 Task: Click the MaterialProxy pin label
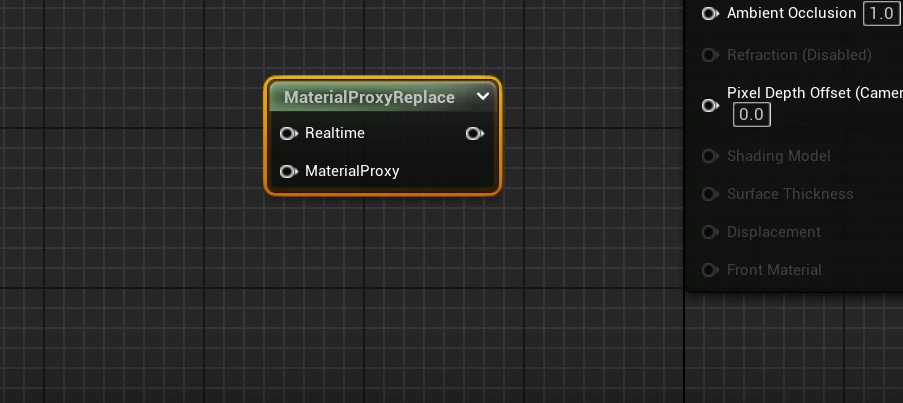[352, 171]
